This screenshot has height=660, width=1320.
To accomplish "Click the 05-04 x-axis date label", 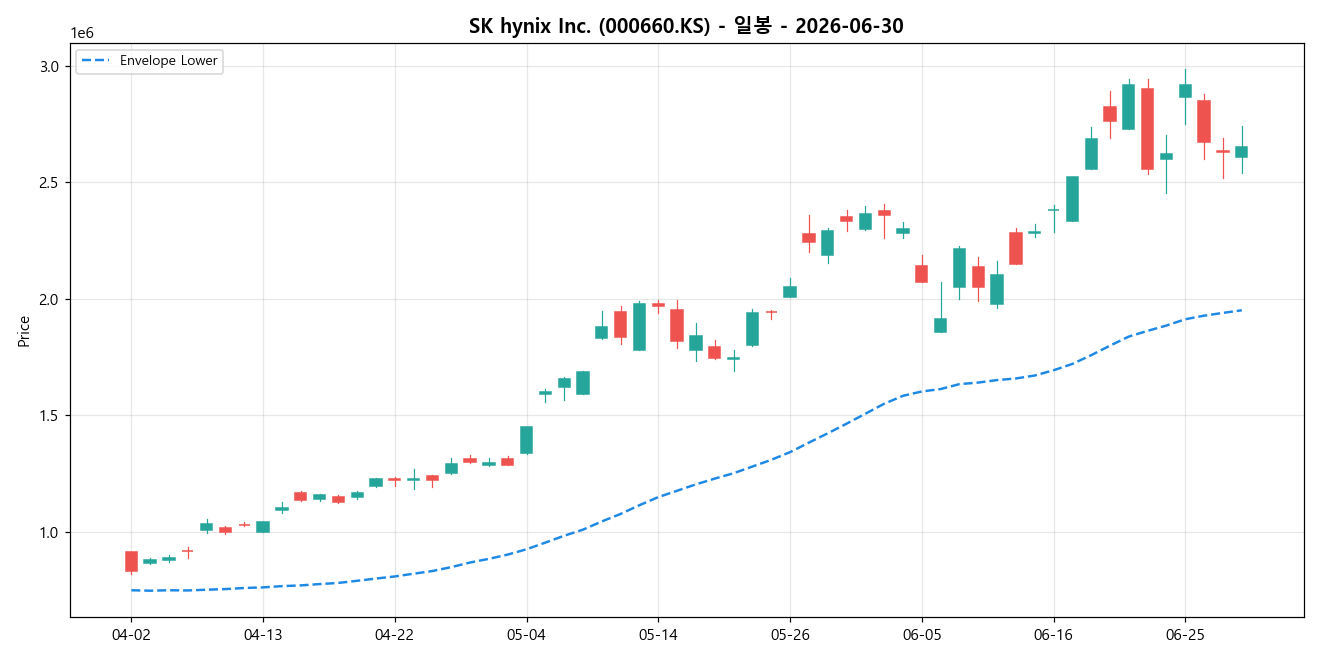I will 526,635.
